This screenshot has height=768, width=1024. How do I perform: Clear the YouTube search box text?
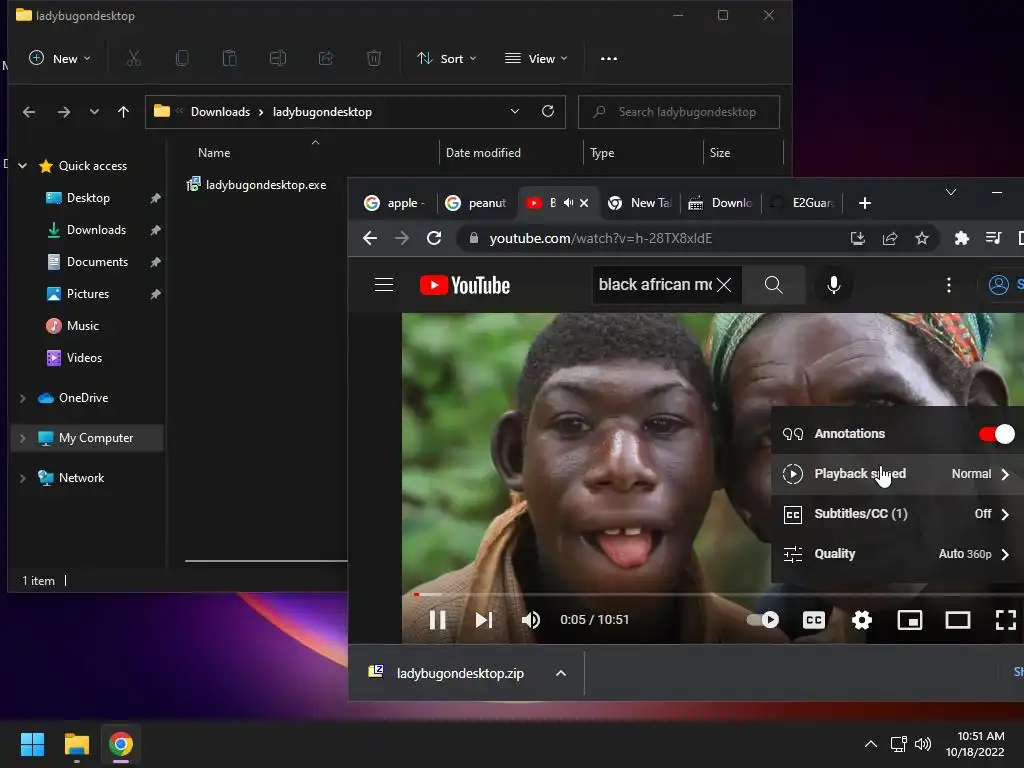click(724, 285)
